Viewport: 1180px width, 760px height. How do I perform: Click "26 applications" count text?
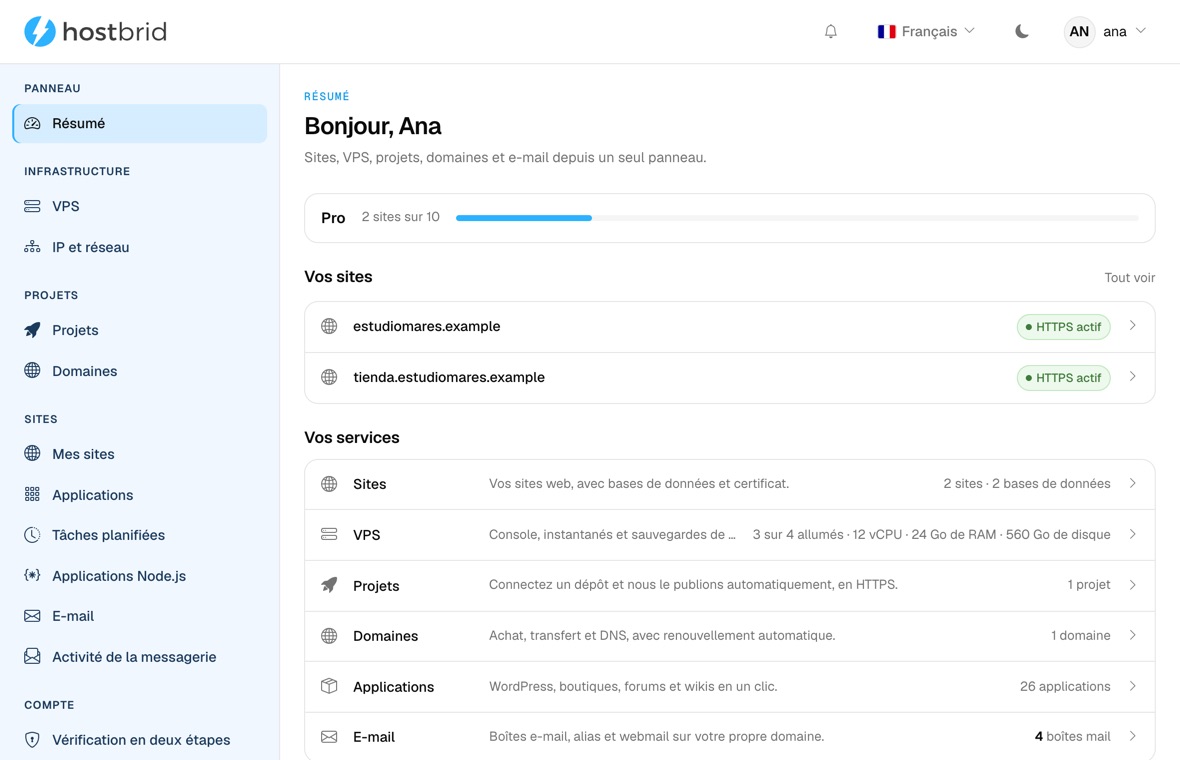pyautogui.click(x=1065, y=686)
